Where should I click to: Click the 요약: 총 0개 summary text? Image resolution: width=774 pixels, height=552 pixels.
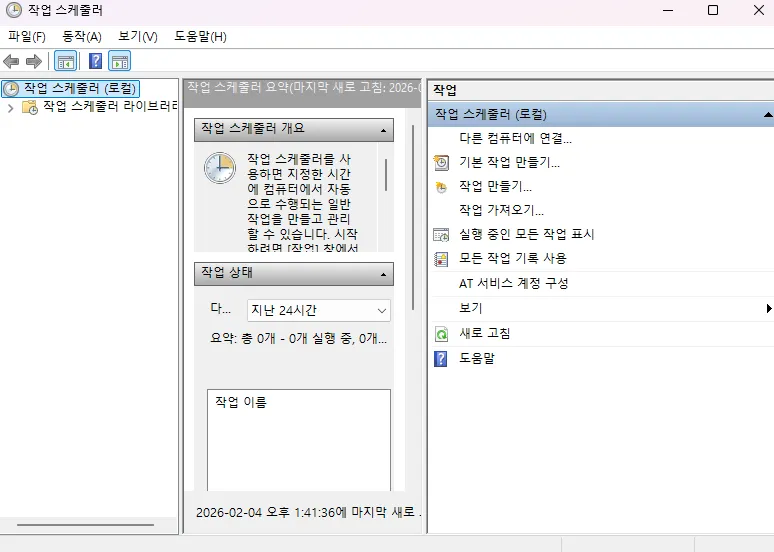(x=299, y=338)
